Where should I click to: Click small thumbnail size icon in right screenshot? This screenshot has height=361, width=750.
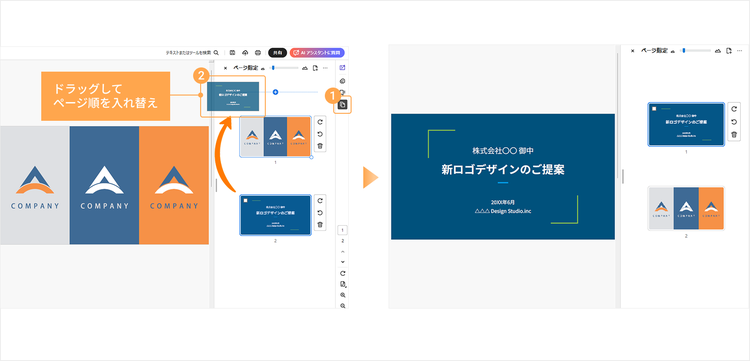pos(673,51)
